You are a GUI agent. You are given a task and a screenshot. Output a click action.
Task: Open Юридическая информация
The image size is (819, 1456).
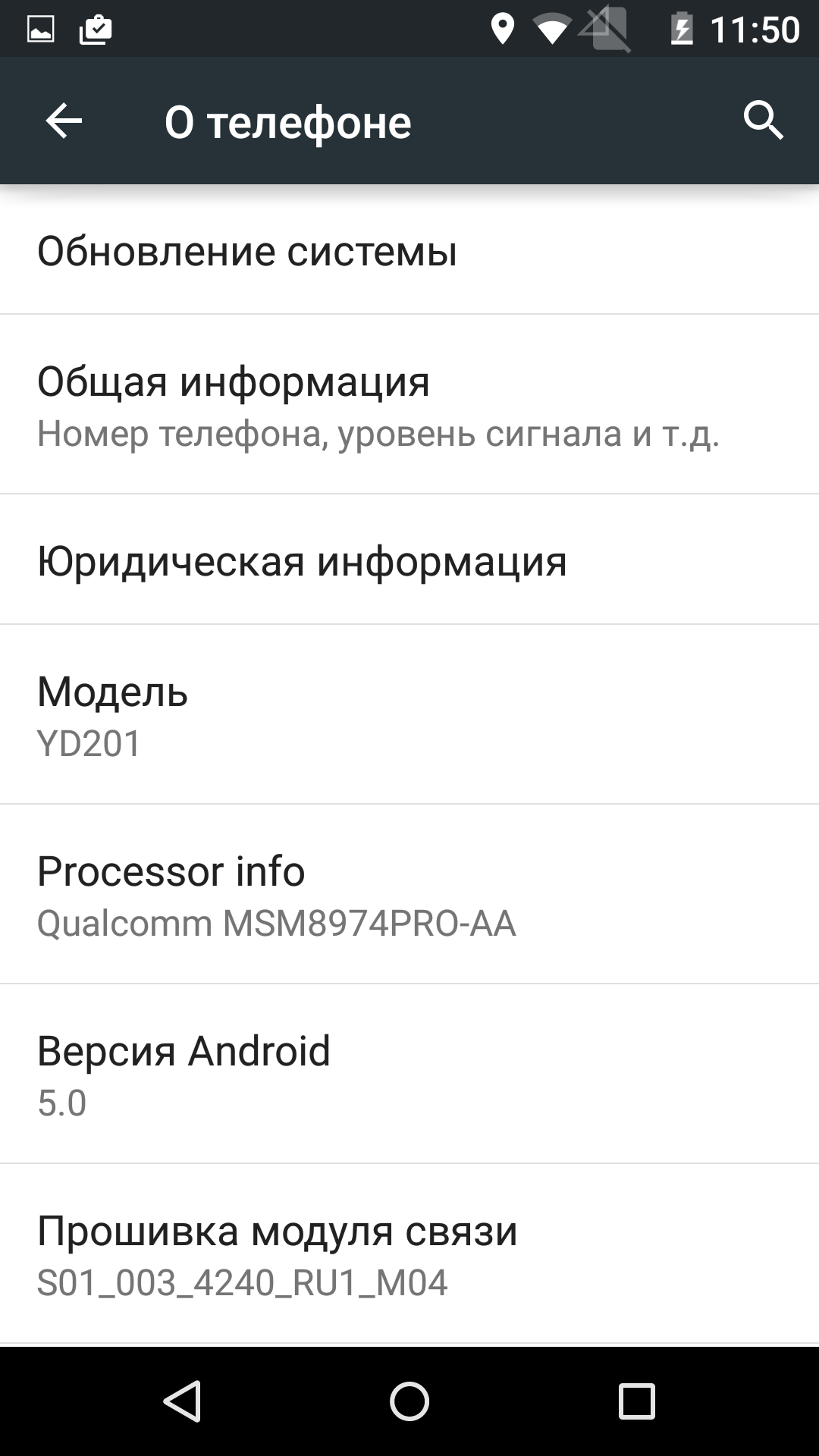409,560
